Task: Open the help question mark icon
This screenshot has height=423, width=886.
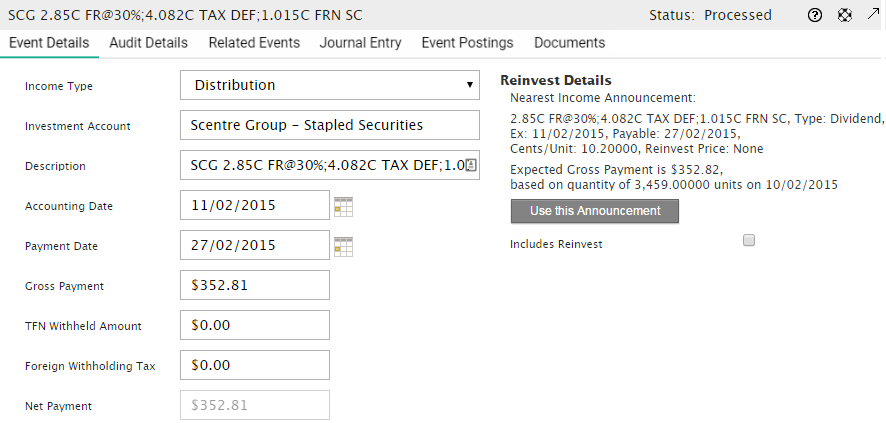Action: (x=815, y=15)
